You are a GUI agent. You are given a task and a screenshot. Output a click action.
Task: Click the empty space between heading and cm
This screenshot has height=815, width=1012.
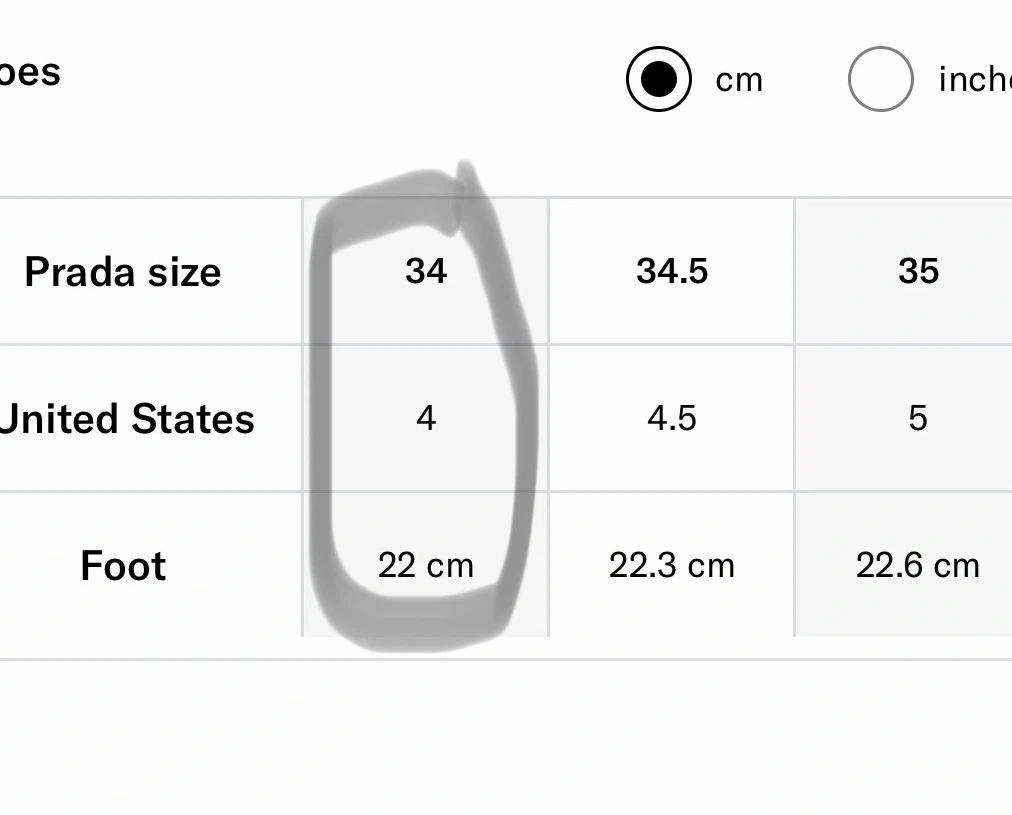coord(342,77)
